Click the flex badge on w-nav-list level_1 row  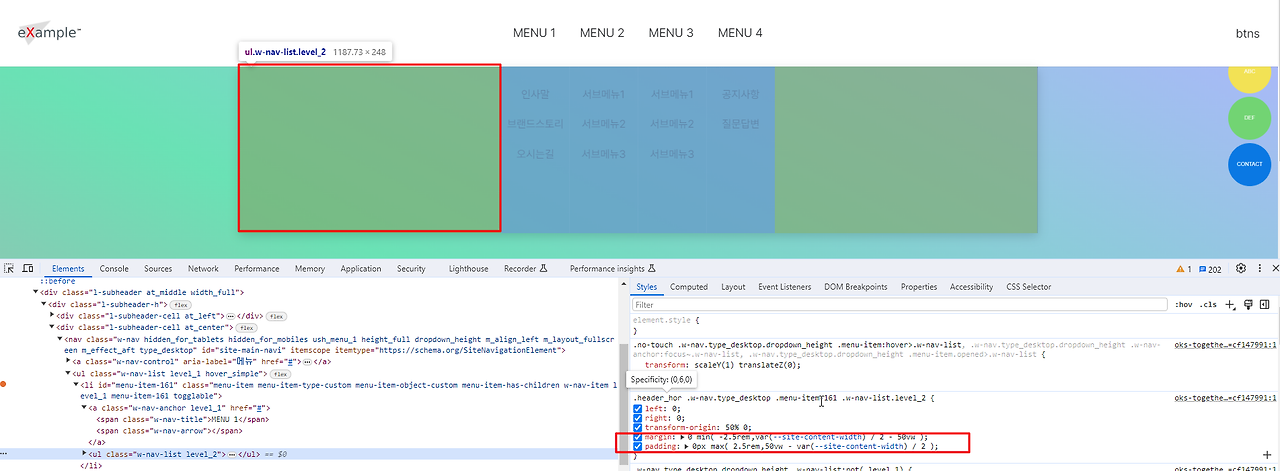point(281,373)
